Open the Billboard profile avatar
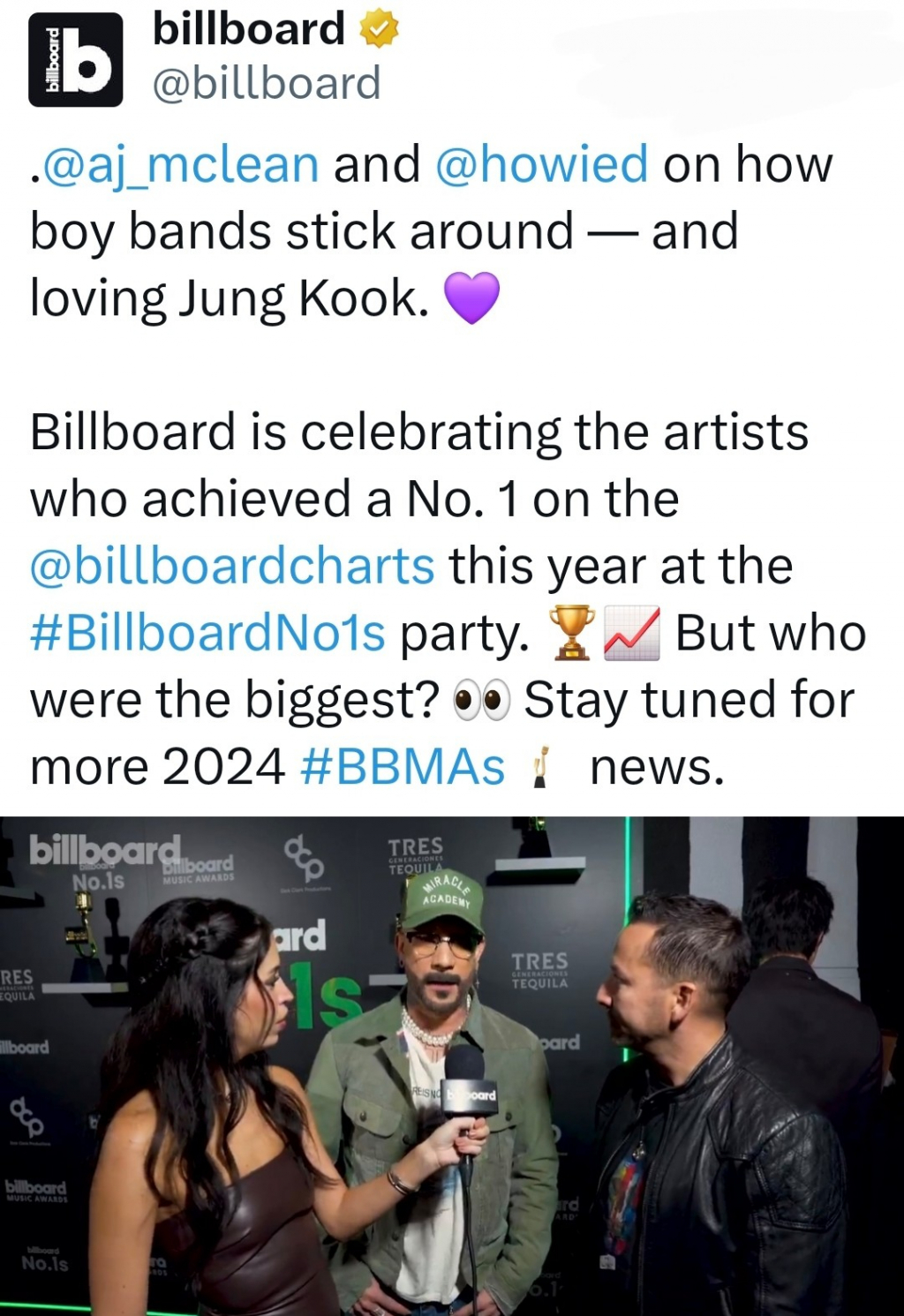This screenshot has width=904, height=1316. coord(75,59)
